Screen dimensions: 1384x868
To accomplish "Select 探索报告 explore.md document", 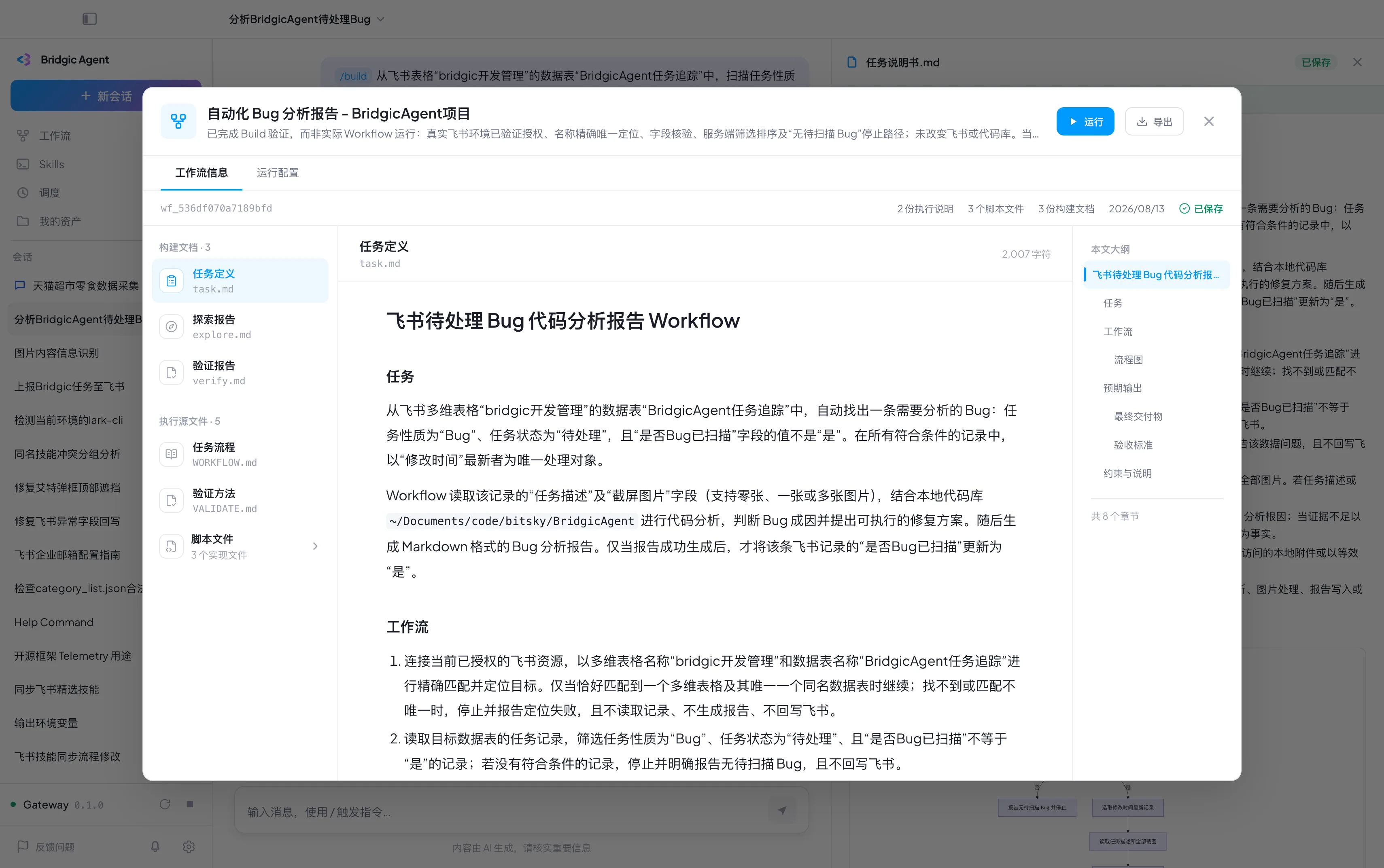I will [x=240, y=327].
